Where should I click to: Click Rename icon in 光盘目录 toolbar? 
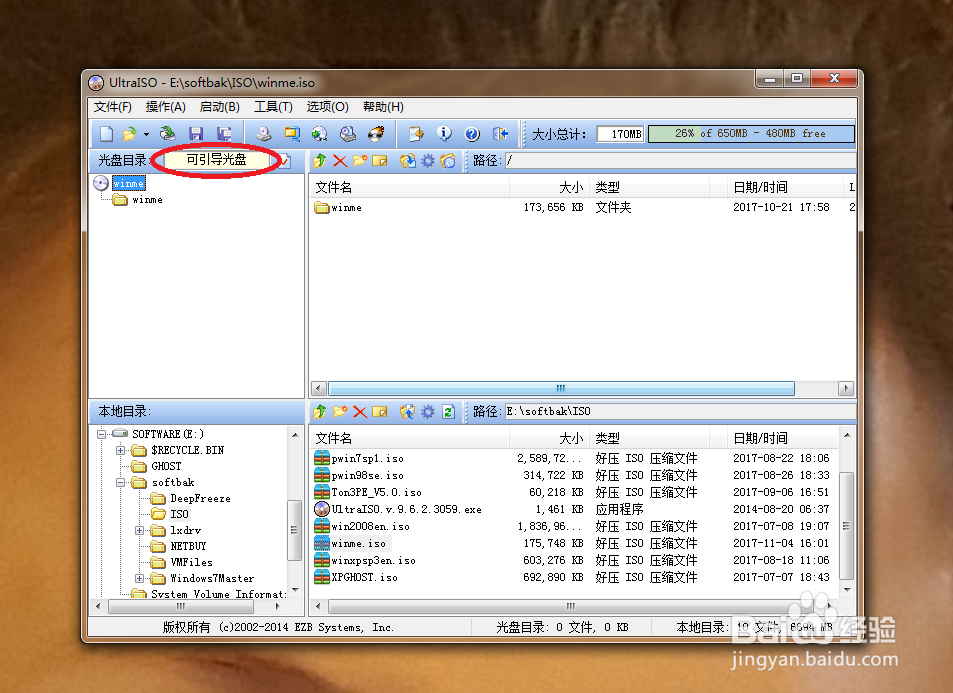(380, 160)
